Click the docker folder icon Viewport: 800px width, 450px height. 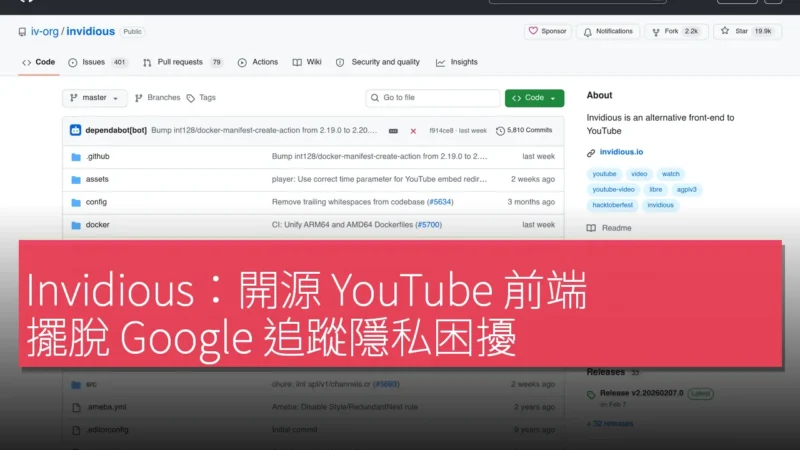76,225
